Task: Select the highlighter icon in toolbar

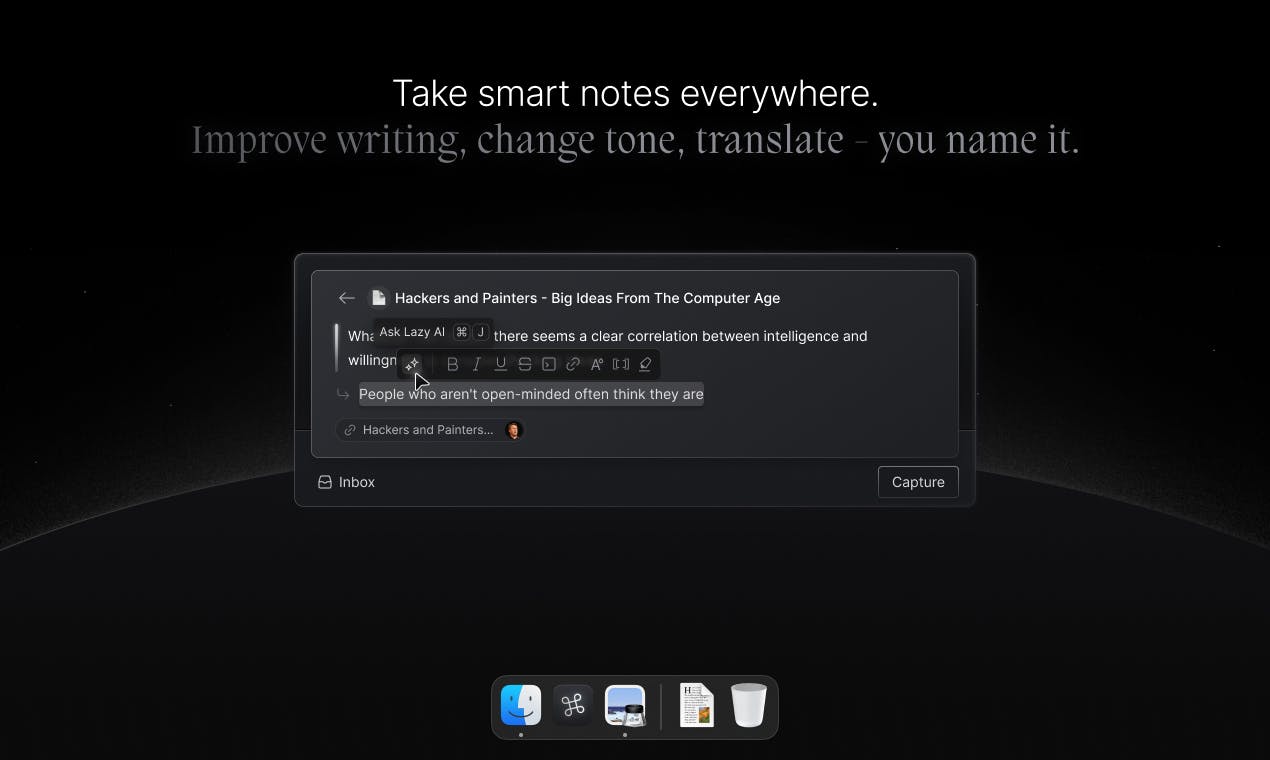Action: [645, 365]
